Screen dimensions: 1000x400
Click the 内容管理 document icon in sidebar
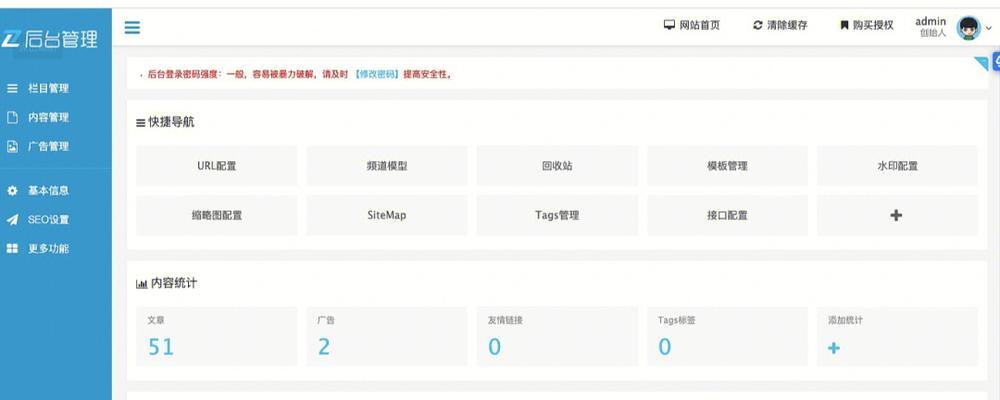(12, 117)
